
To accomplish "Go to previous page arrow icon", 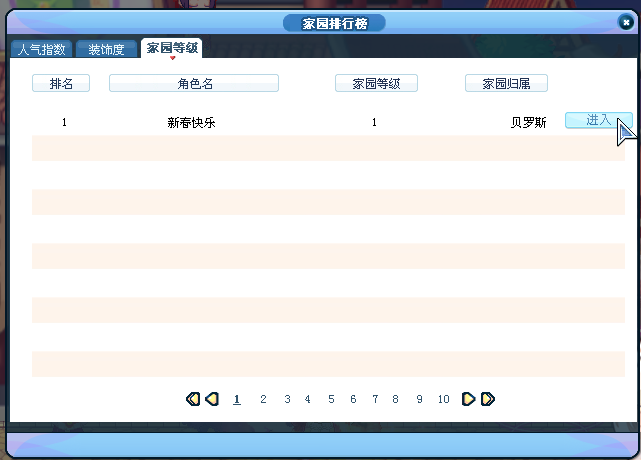I will point(212,399).
